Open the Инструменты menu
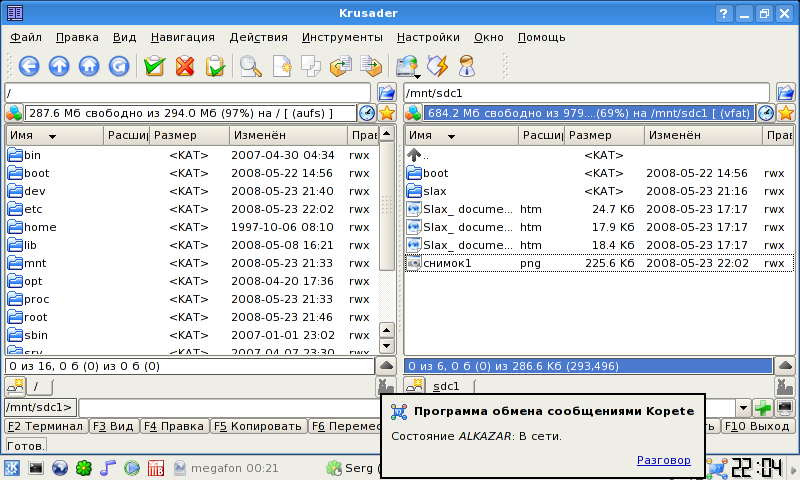Screen dimensions: 800x480 342,37
